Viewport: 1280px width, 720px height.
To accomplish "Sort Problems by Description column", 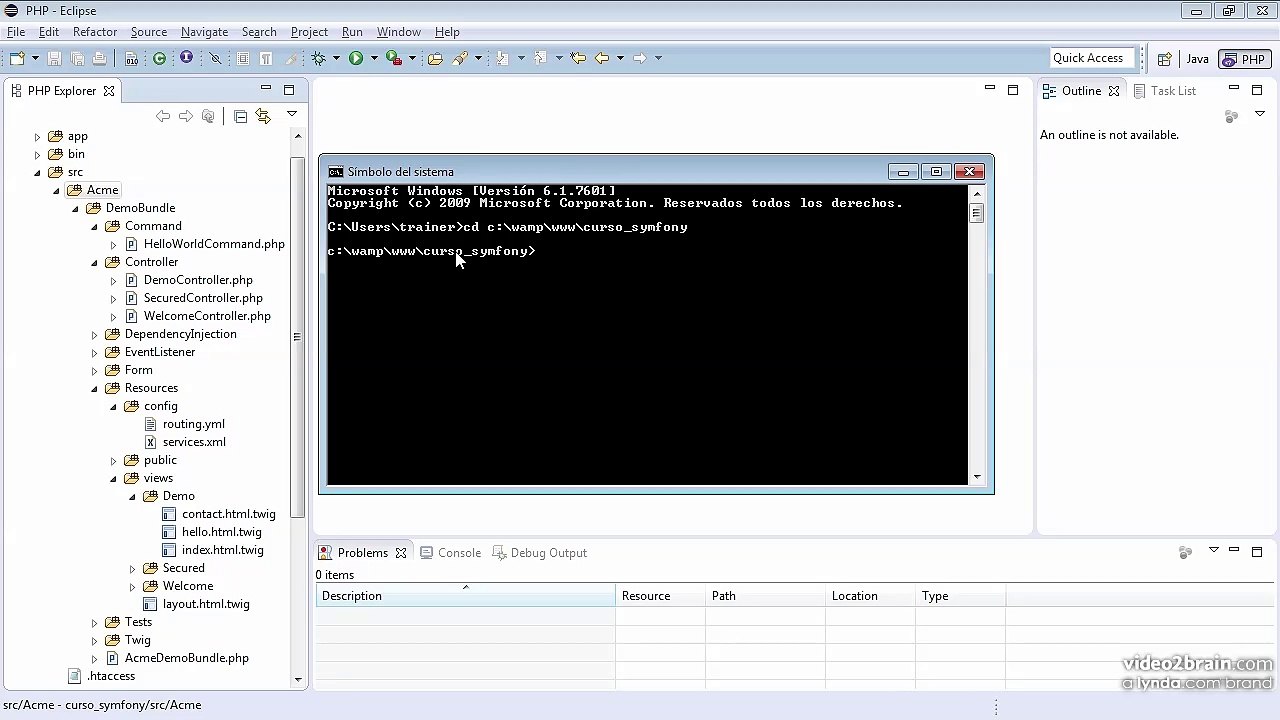I will (465, 596).
